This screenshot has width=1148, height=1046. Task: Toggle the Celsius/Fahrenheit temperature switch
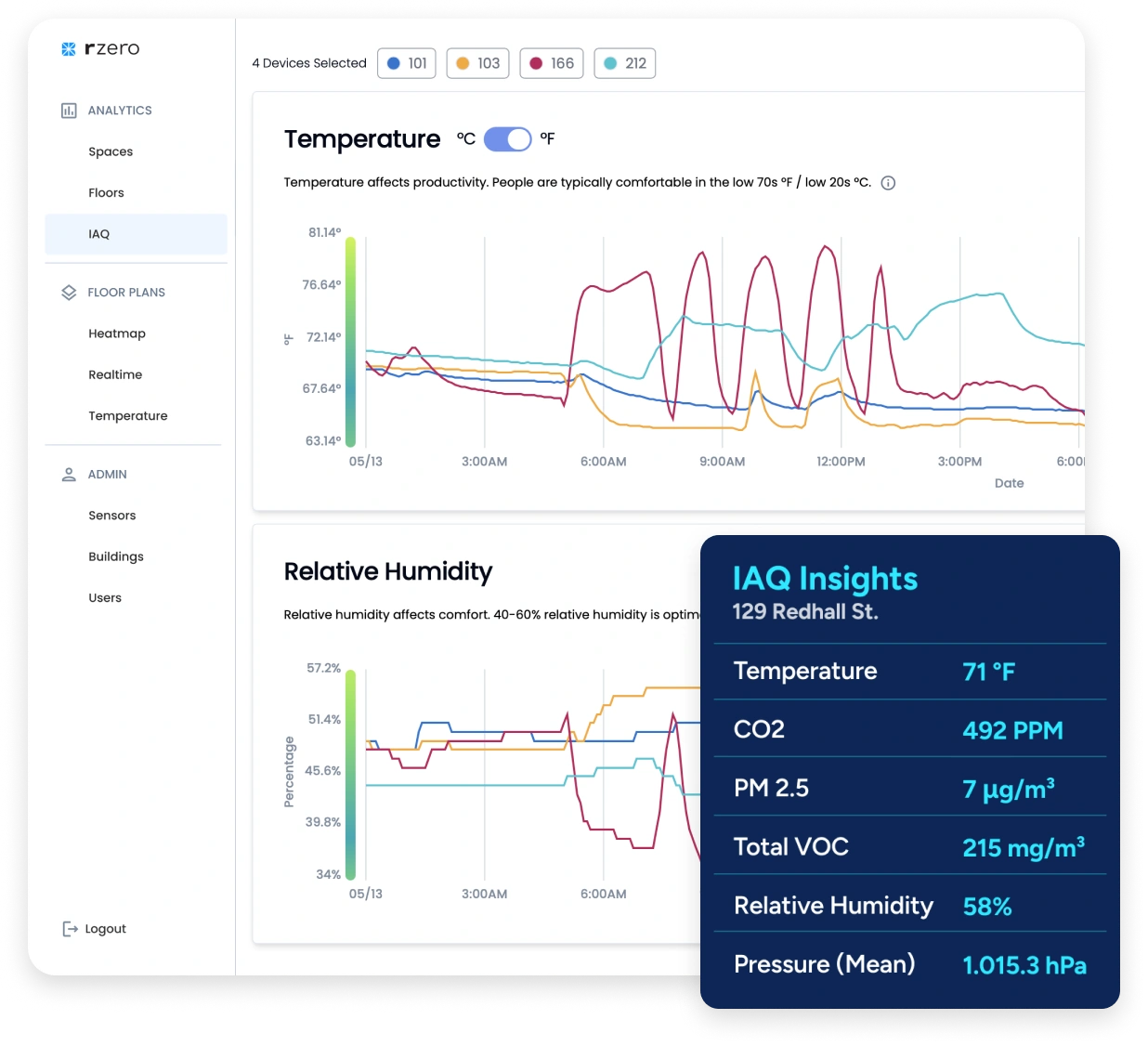[x=507, y=139]
